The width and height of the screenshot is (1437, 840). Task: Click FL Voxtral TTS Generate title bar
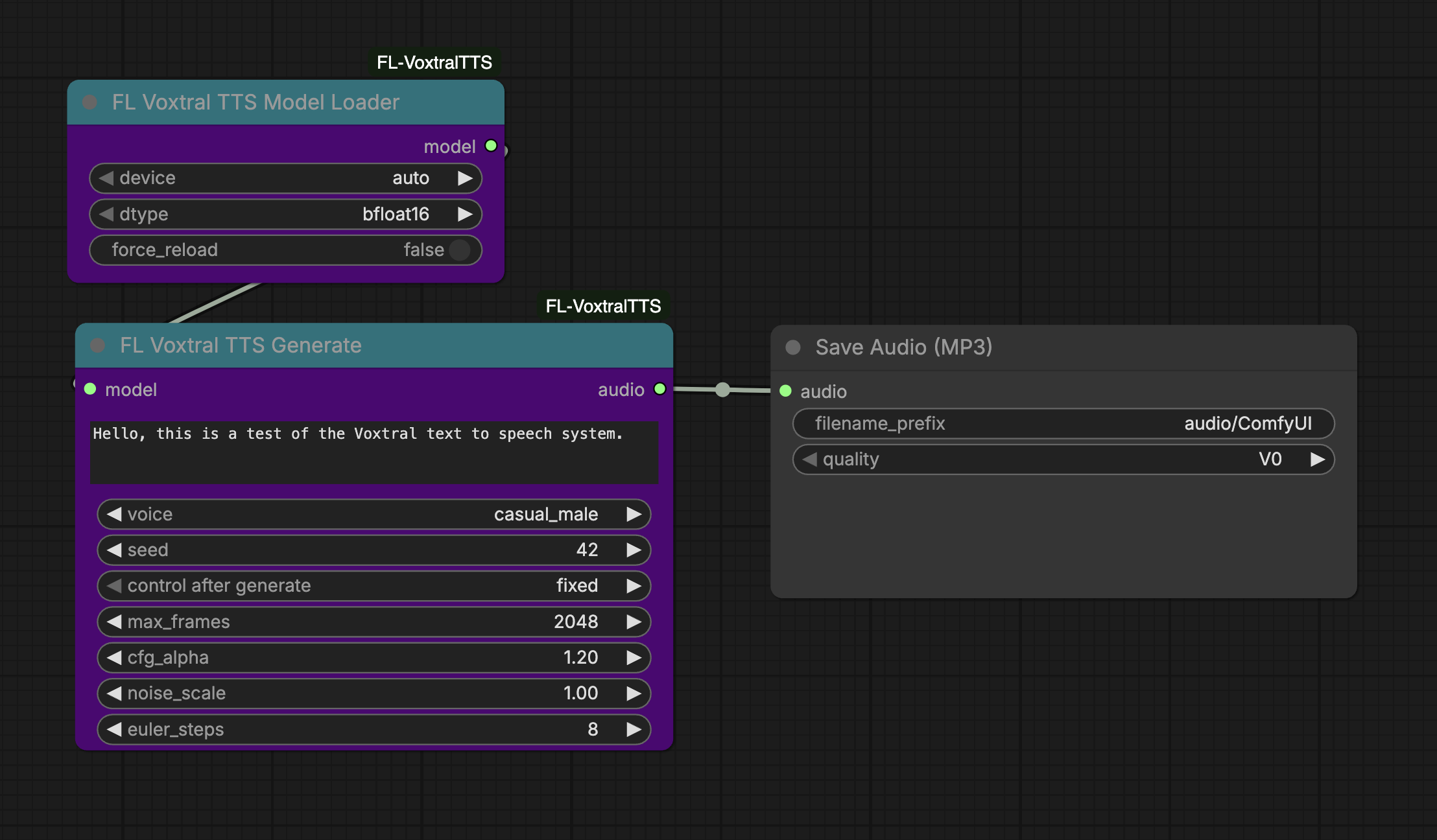[x=374, y=345]
